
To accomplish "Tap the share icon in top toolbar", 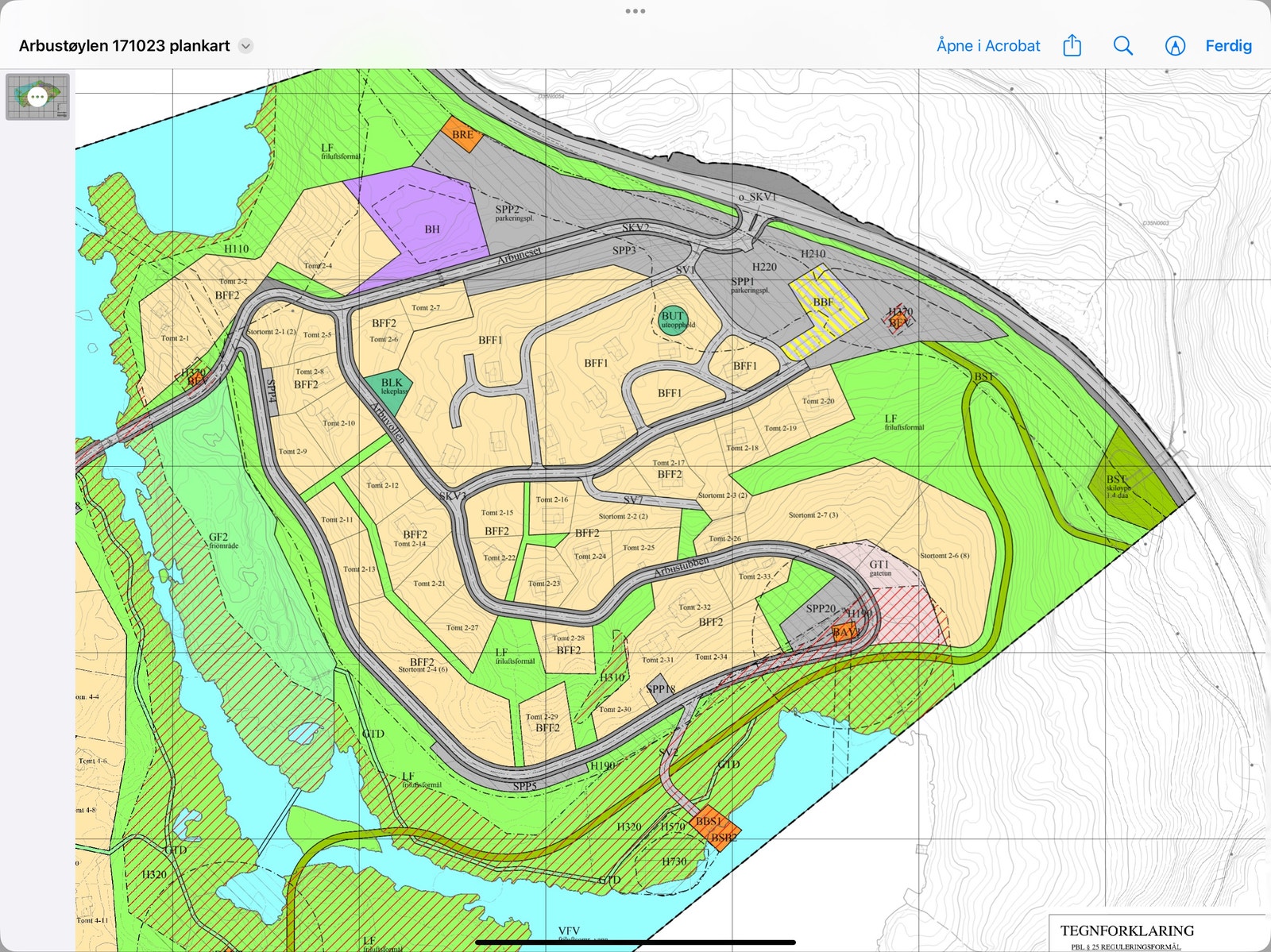I will coord(1072,45).
